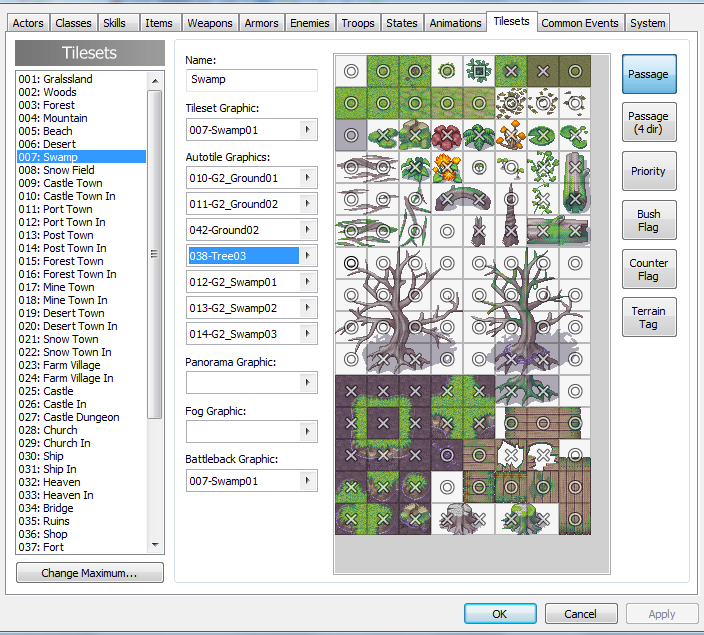
Task: Select the Terrain Tag mode button
Action: 649,317
